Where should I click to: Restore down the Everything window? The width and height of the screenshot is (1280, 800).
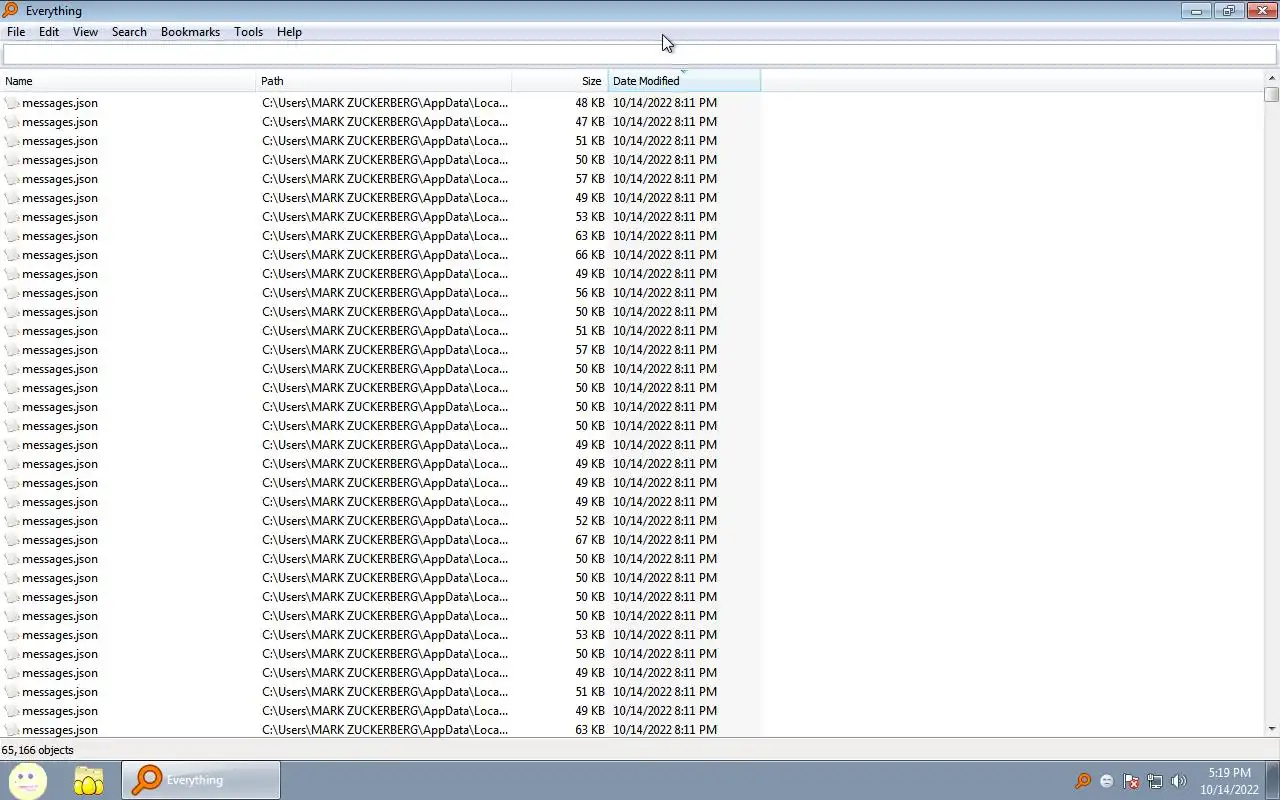(x=1228, y=10)
